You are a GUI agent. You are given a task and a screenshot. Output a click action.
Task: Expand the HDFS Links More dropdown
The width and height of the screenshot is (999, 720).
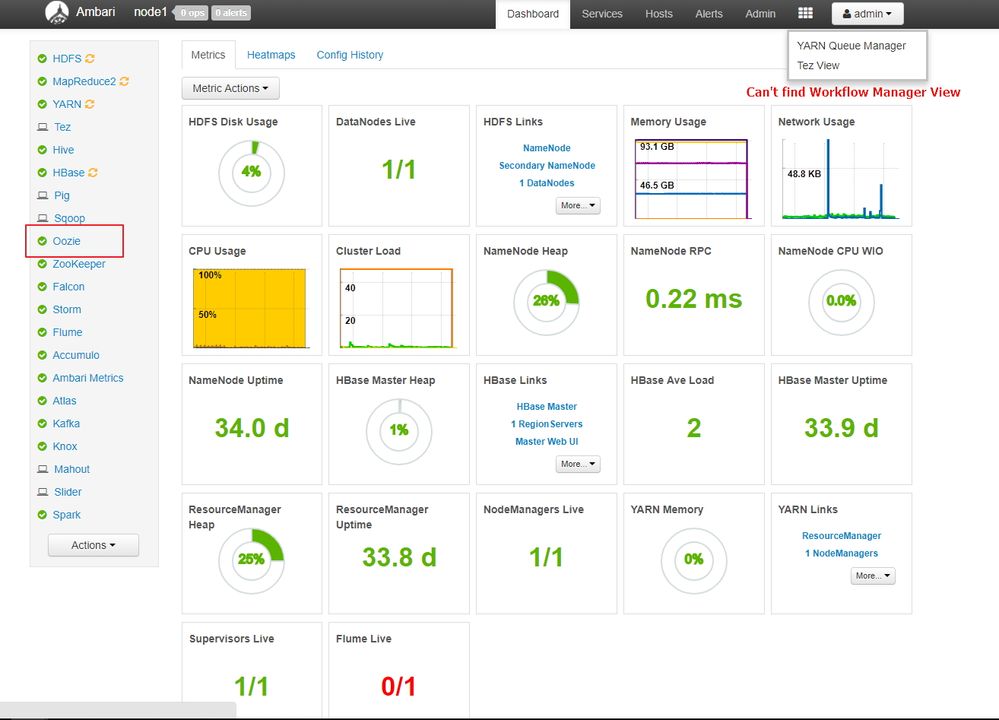point(578,205)
